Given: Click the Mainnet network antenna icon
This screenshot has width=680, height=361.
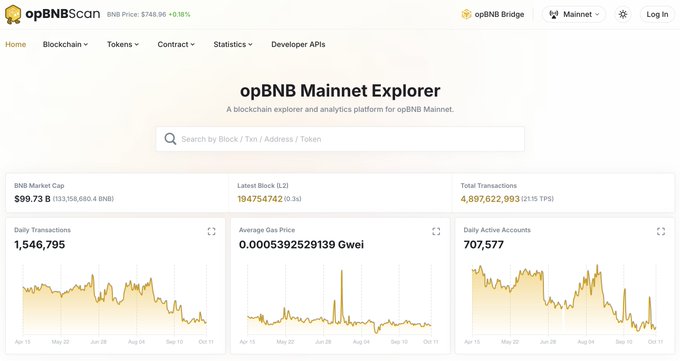Looking at the screenshot, I should (554, 14).
